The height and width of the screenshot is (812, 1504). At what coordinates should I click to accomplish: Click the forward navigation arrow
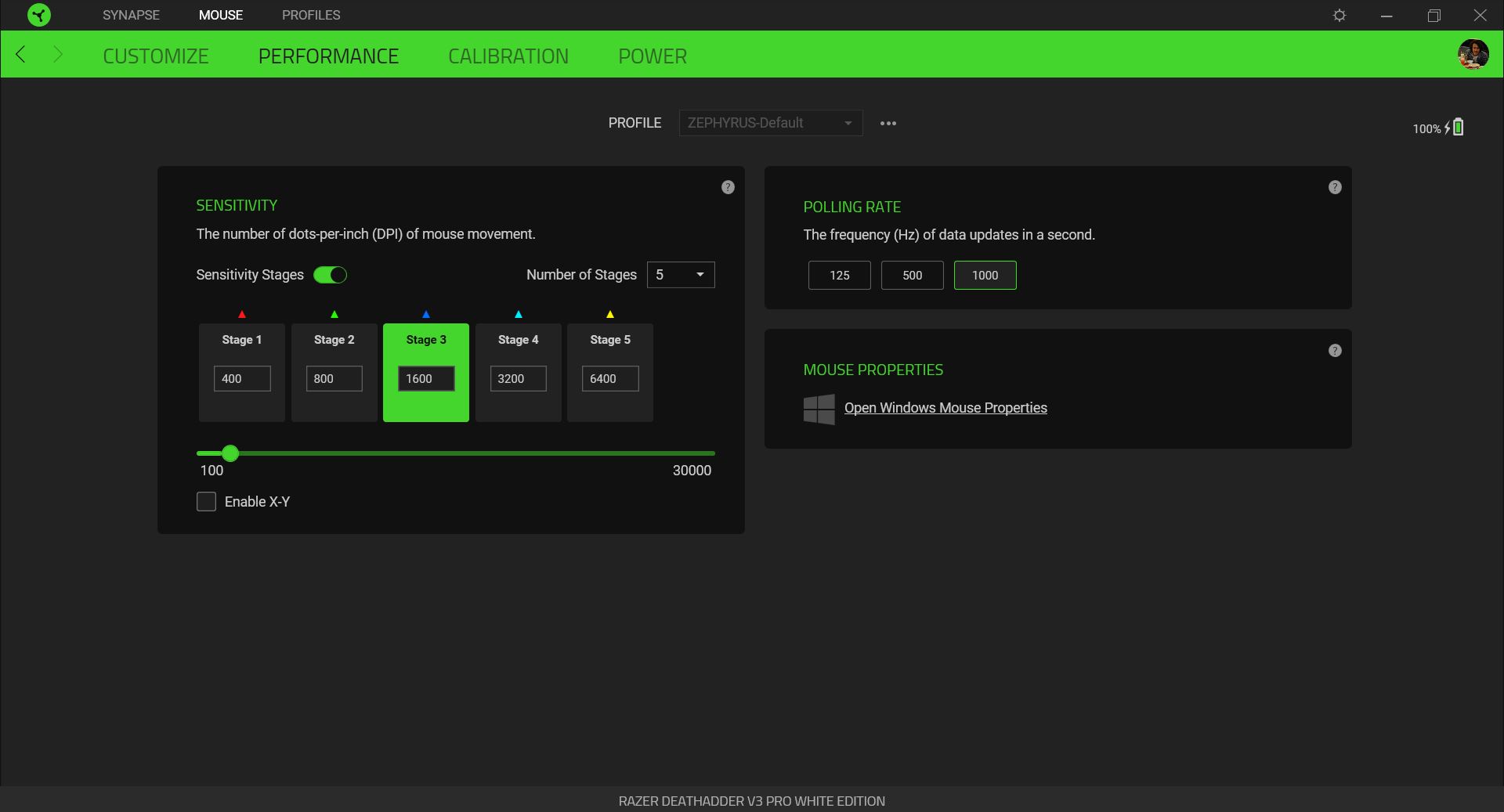tap(57, 55)
